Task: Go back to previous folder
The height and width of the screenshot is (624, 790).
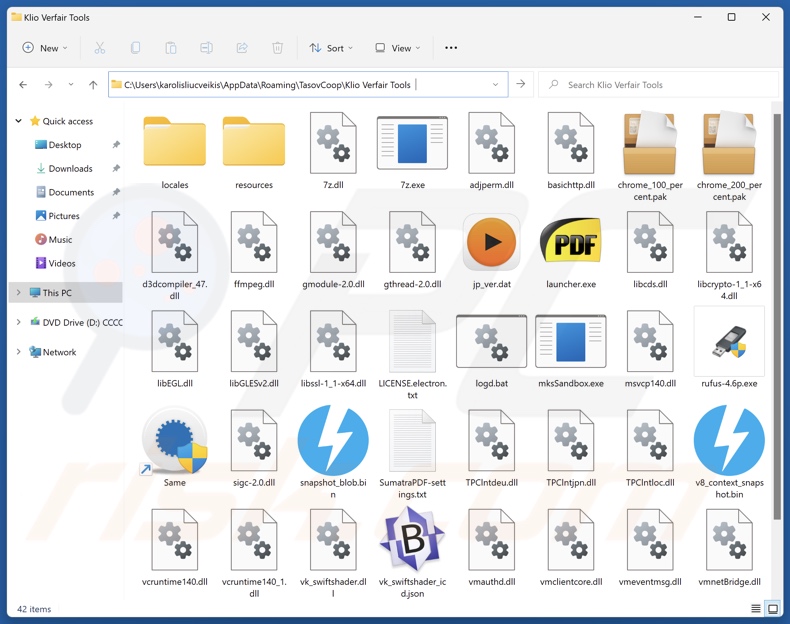Action: coord(23,85)
